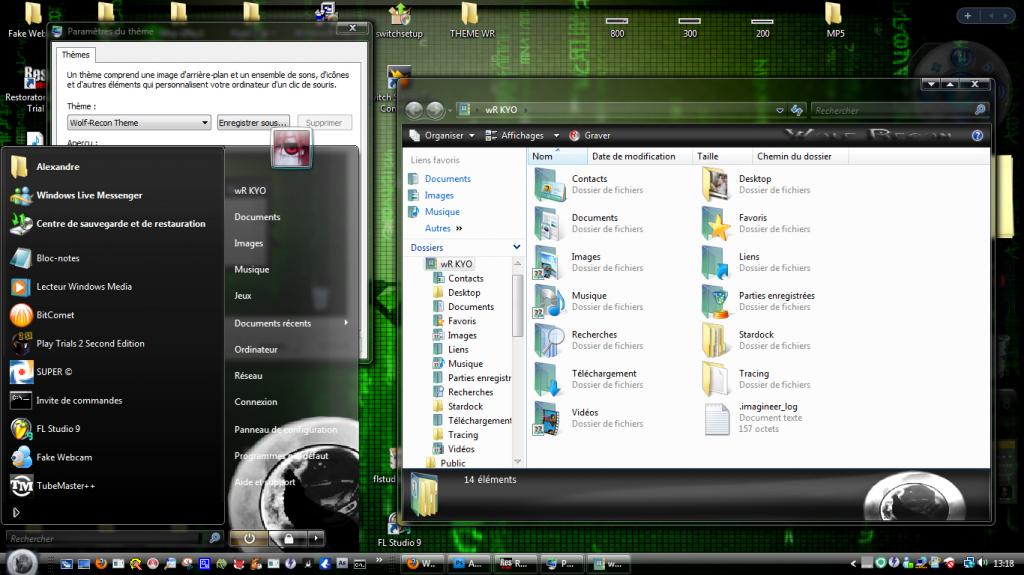Sort by the Taille column header
Screen dimensions: 1024x575
point(722,156)
